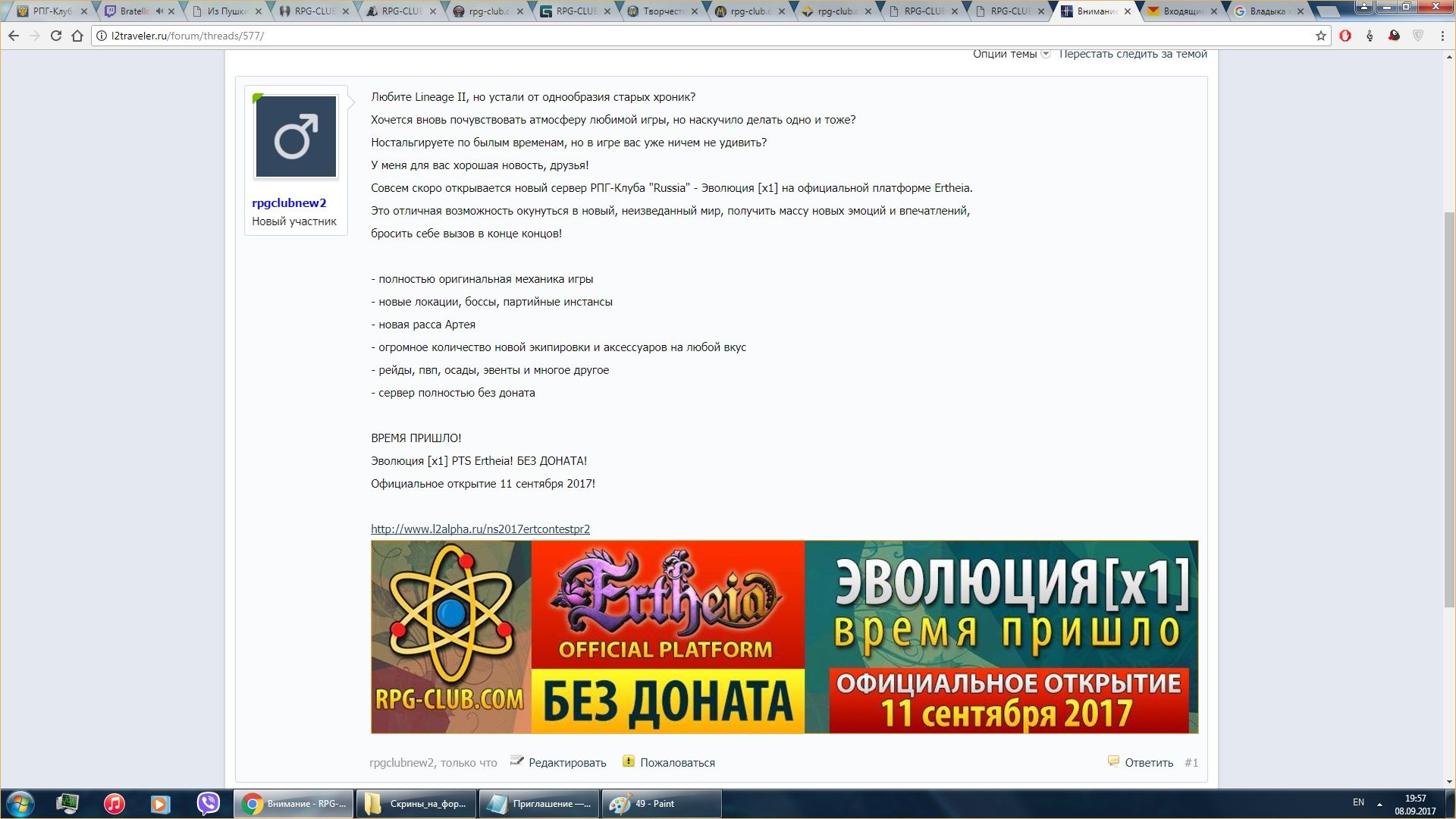1456x819 pixels.
Task: Click the 'Новый участник' user title
Action: (294, 221)
